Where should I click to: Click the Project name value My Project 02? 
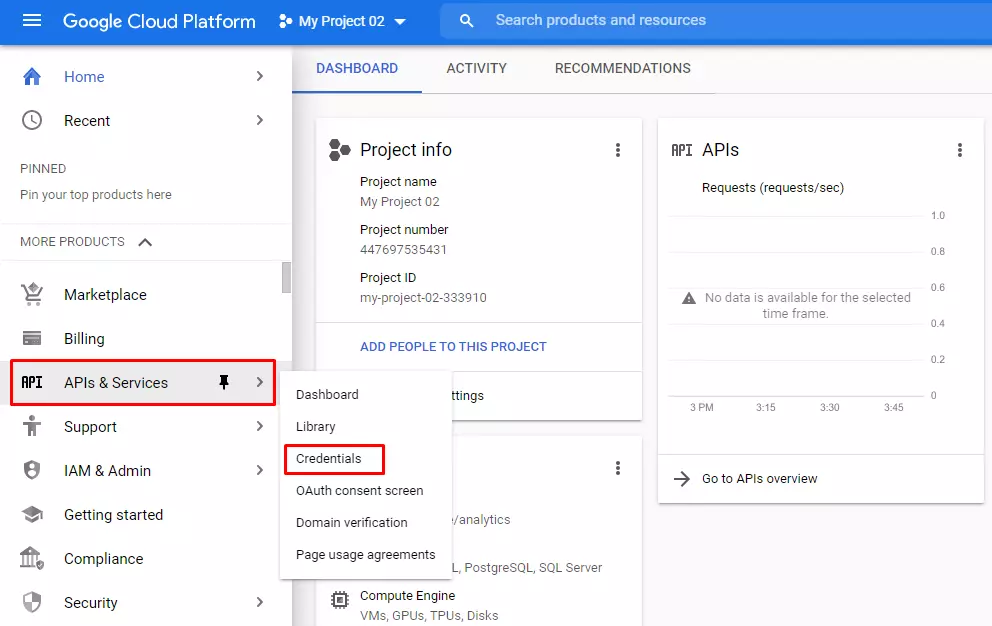point(399,201)
